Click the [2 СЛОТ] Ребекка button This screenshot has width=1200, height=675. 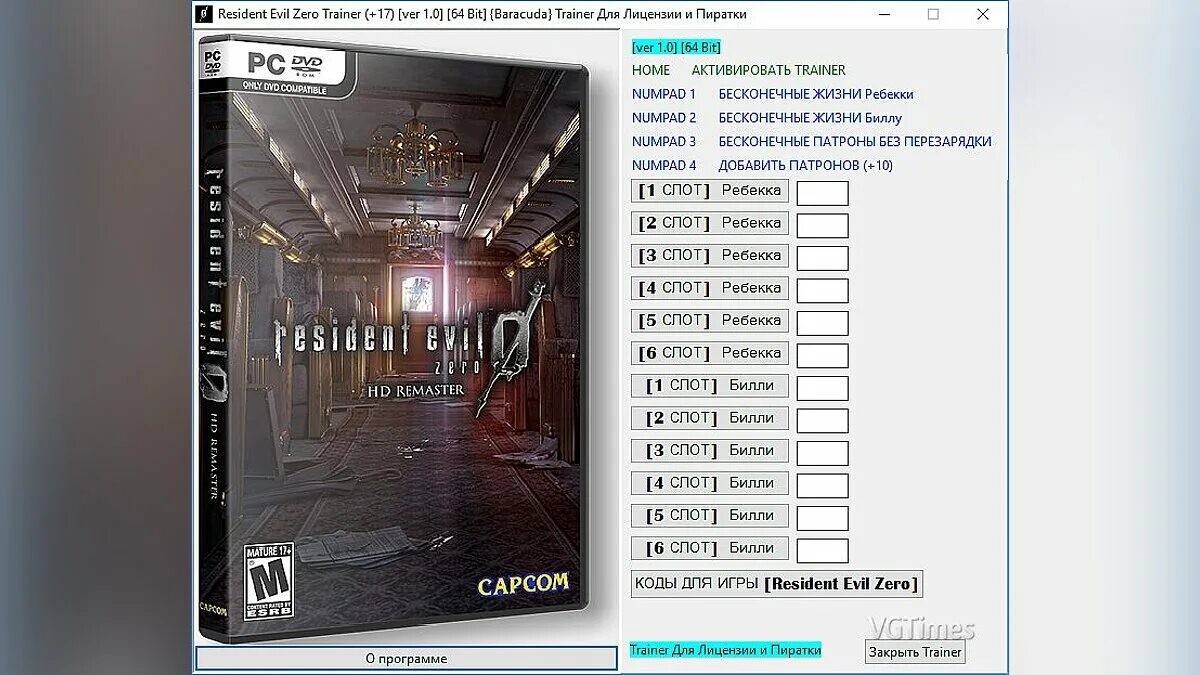(710, 223)
